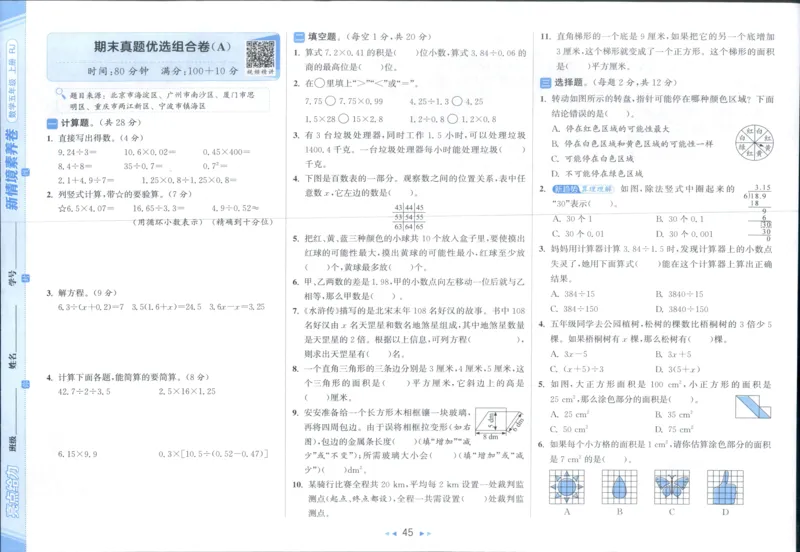Select the shaded squares figure in question 5
Image resolution: width=800 pixels, height=552 pixels.
click(x=753, y=407)
